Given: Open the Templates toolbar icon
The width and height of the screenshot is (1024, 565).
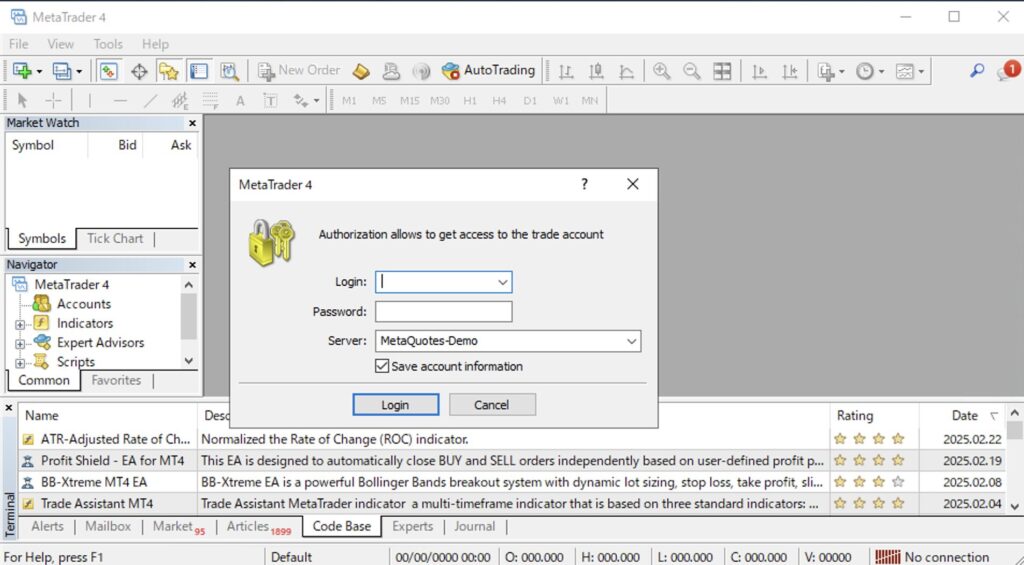Looking at the screenshot, I should click(904, 71).
